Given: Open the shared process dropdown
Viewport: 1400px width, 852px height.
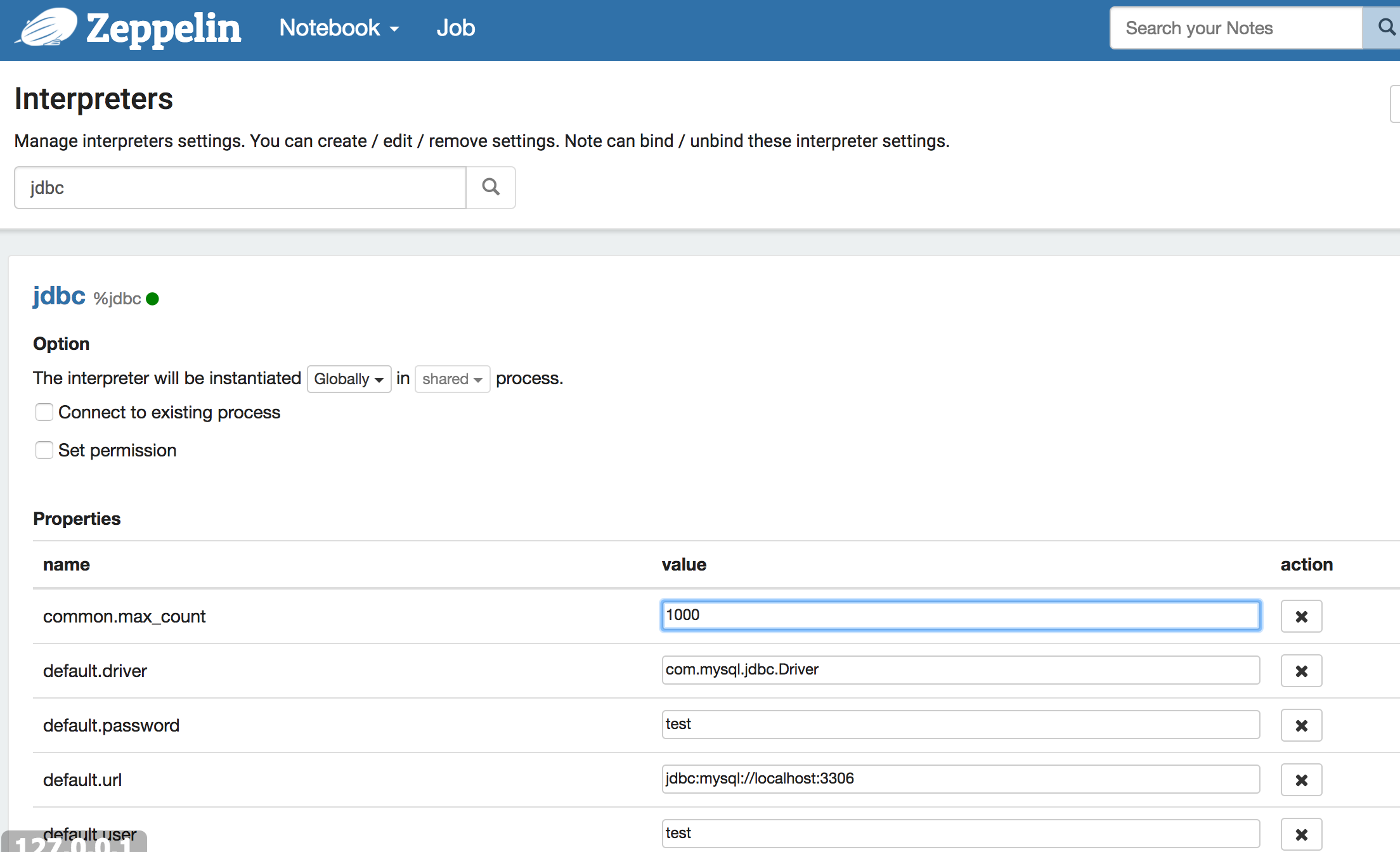Looking at the screenshot, I should (451, 378).
